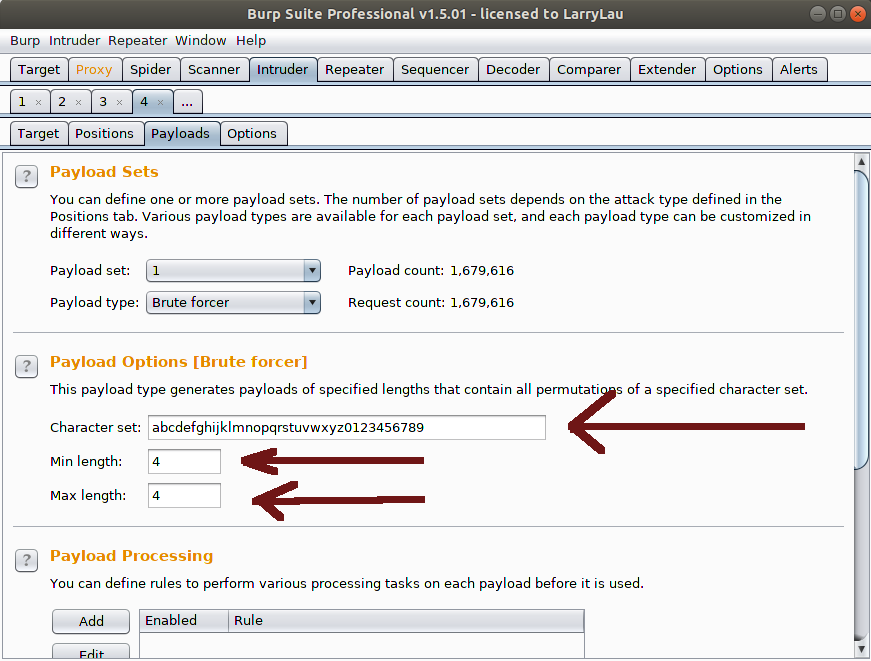The image size is (871, 661).
Task: Click the Rule column header
Action: click(406, 621)
